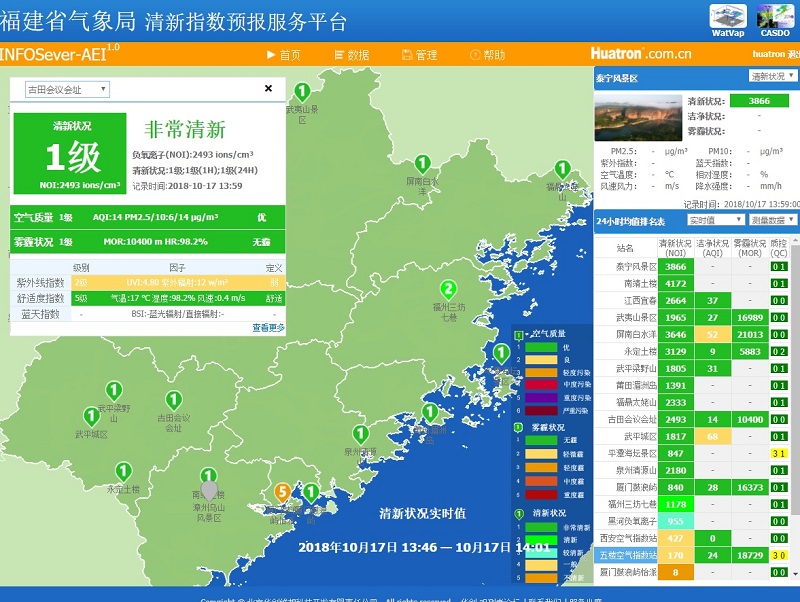This screenshot has height=602, width=800.
Task: Click the 福州三坊七巷 level-2 map marker
Action: [448, 289]
